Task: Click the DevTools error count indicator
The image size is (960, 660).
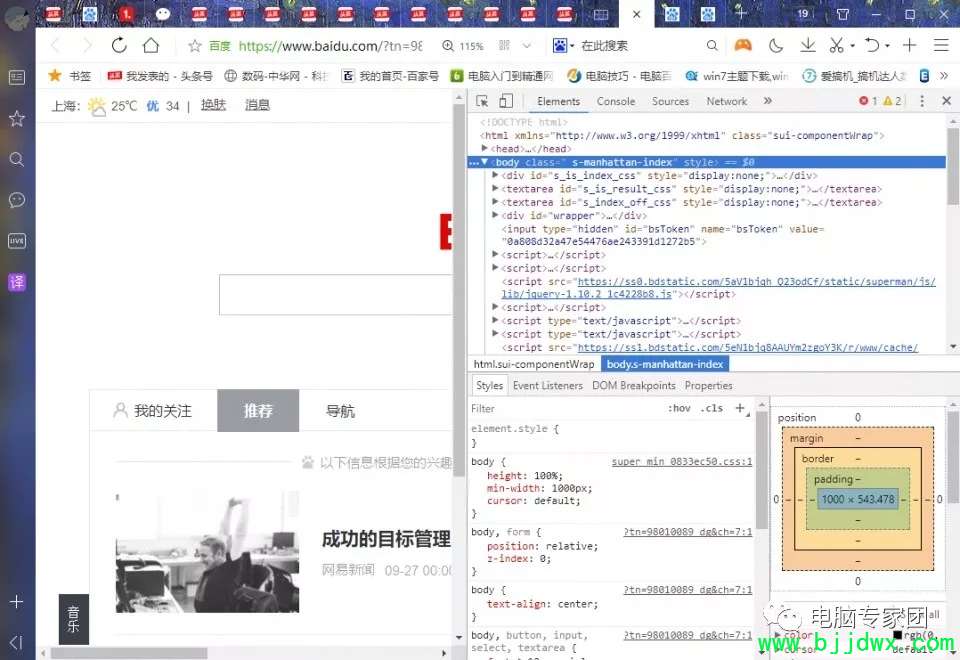Action: (x=868, y=101)
